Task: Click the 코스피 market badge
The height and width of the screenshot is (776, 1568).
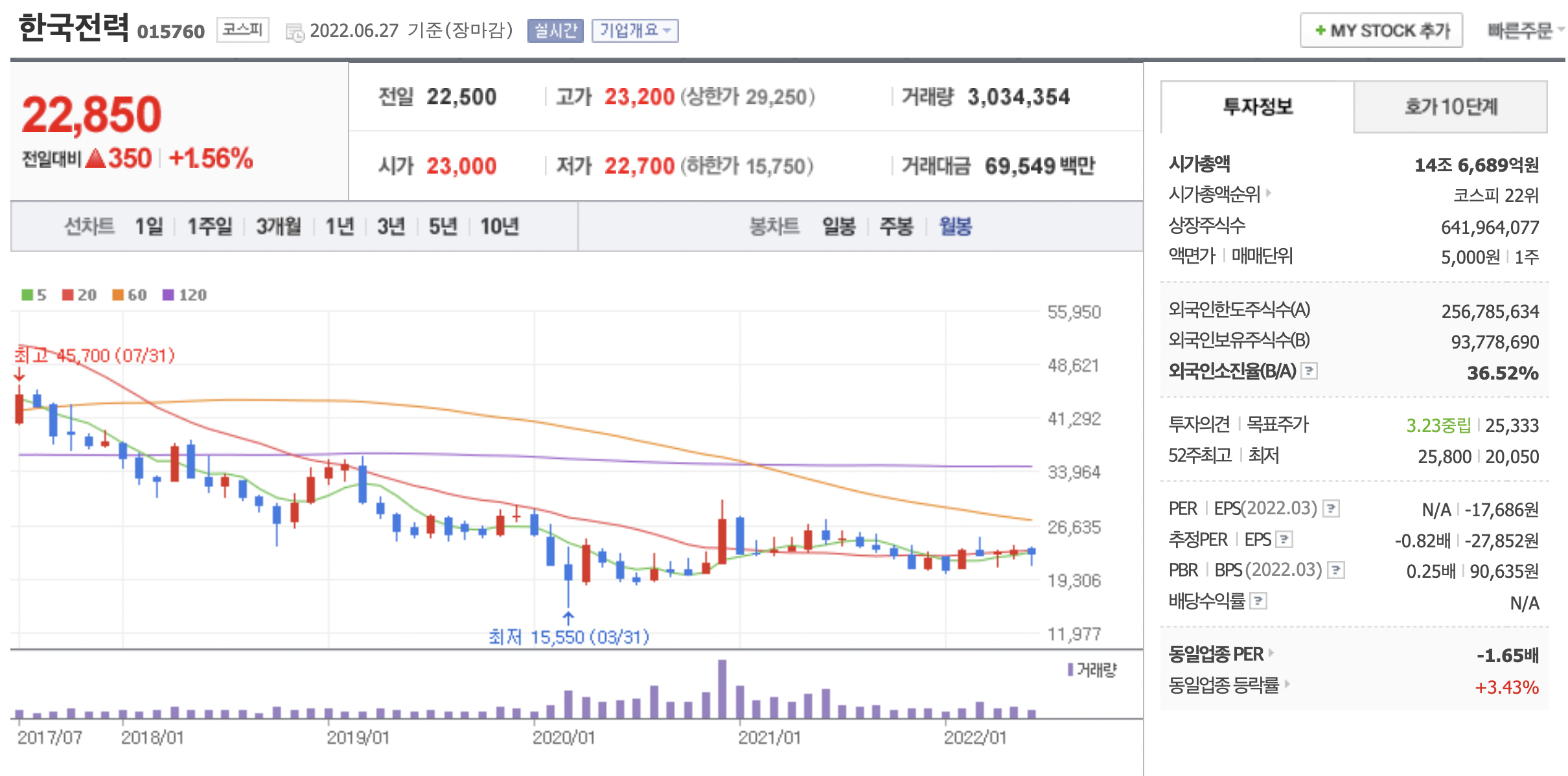Action: click(242, 30)
